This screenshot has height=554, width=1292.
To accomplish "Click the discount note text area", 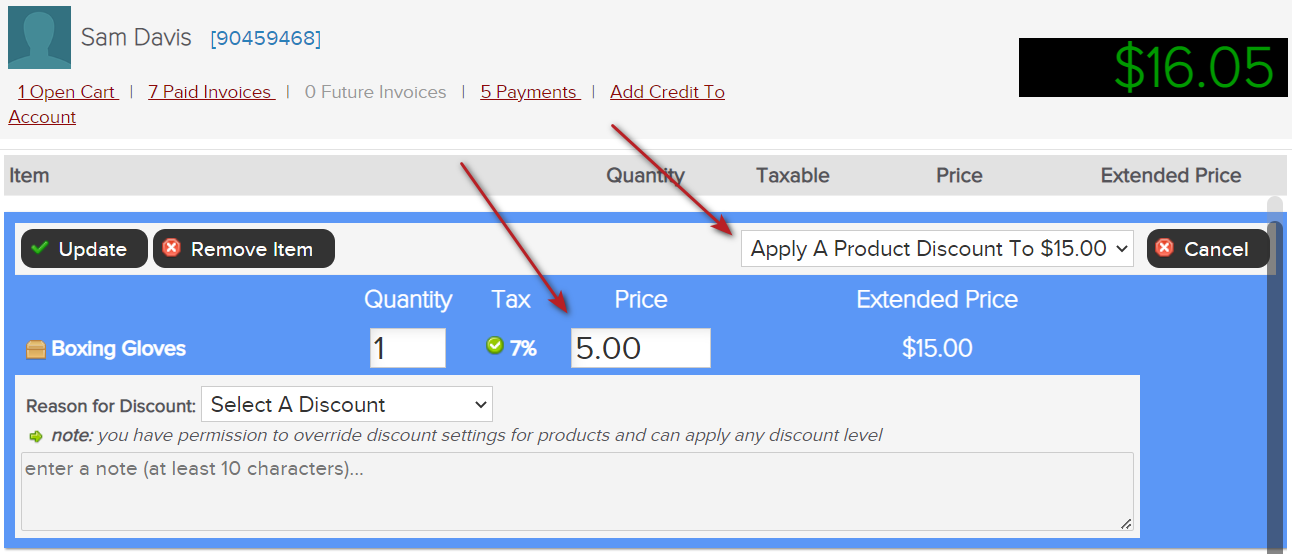I will [577, 491].
